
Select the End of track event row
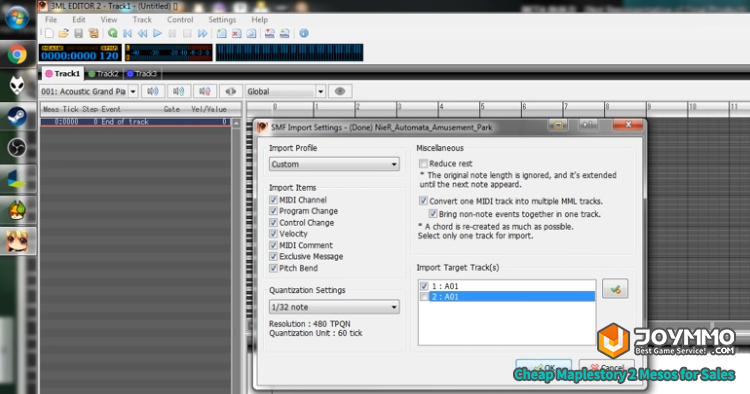(136, 122)
